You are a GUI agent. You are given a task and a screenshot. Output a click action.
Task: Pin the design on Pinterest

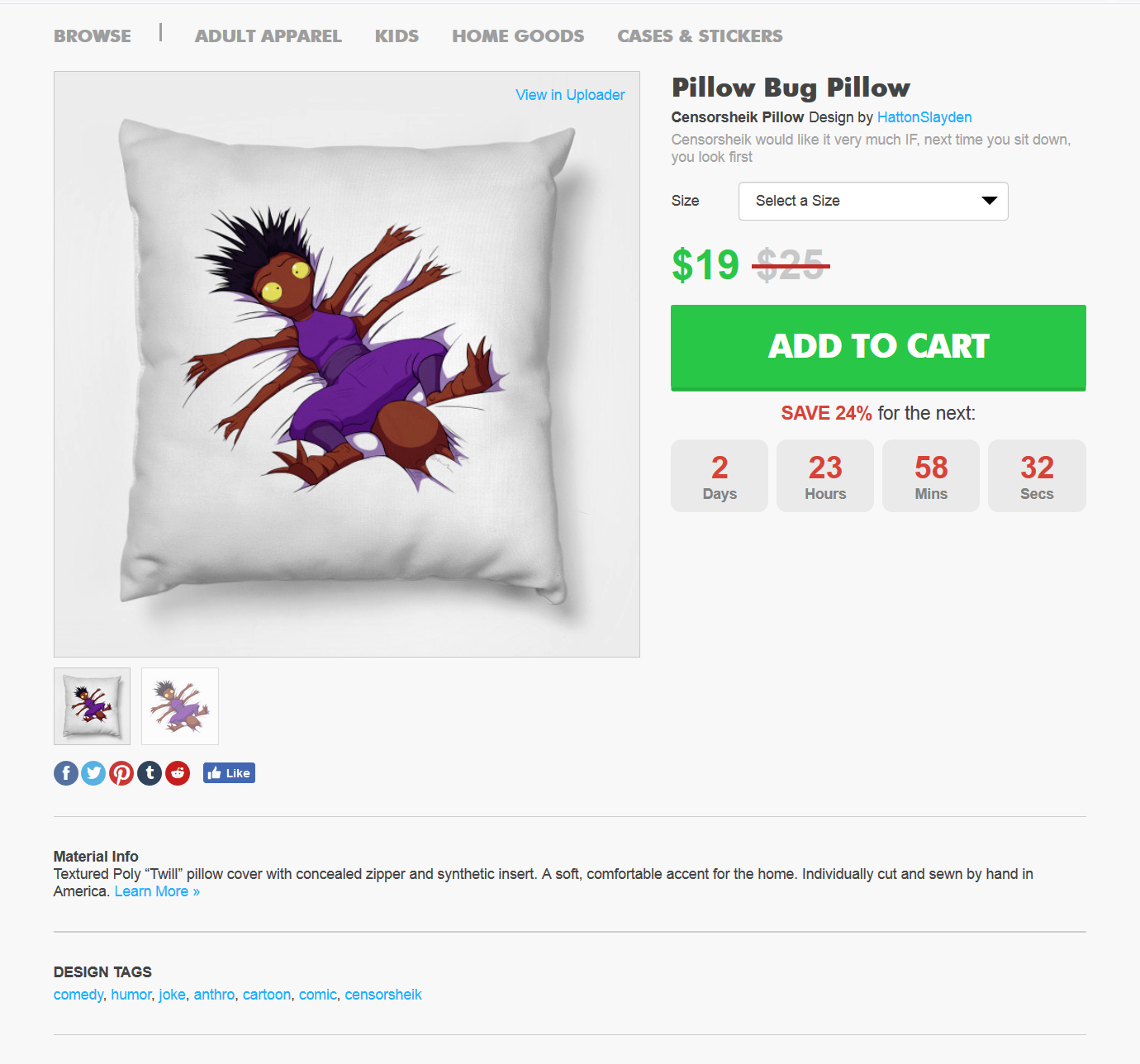(121, 773)
